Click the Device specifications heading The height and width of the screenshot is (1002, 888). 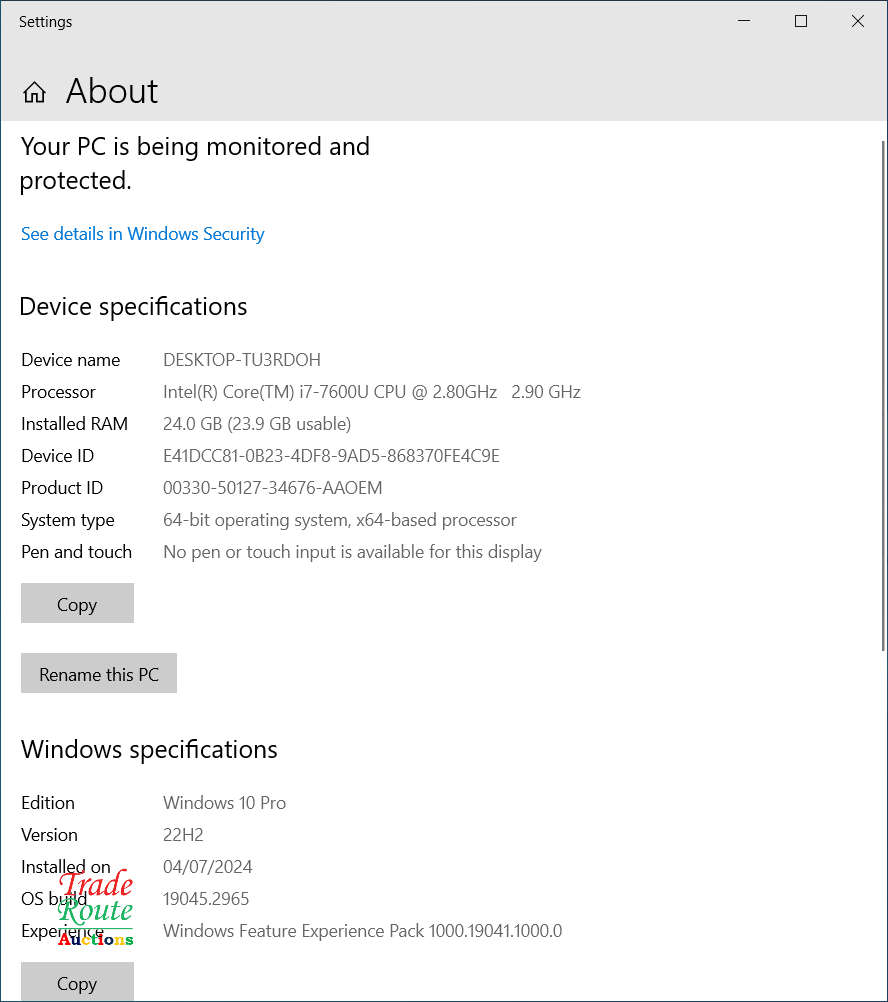point(133,307)
